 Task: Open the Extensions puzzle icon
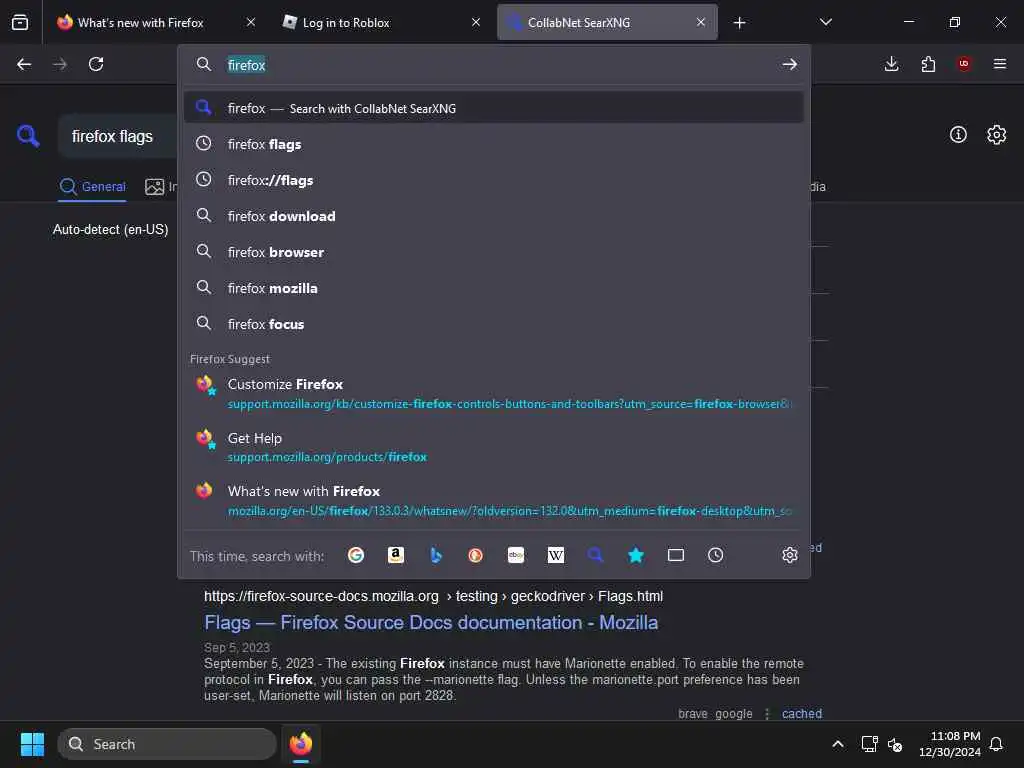click(x=928, y=64)
